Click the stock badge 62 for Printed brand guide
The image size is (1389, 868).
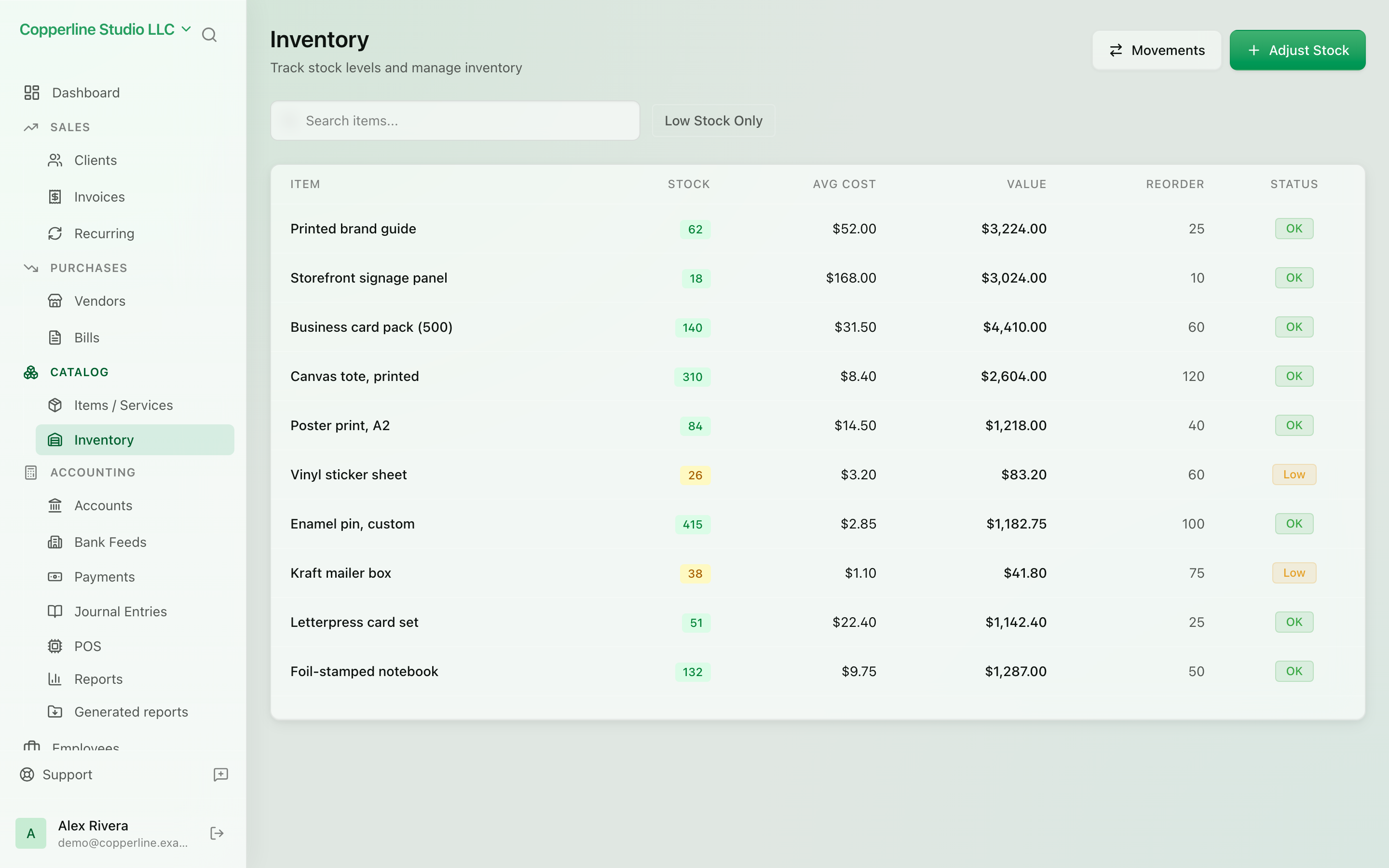[x=695, y=229]
